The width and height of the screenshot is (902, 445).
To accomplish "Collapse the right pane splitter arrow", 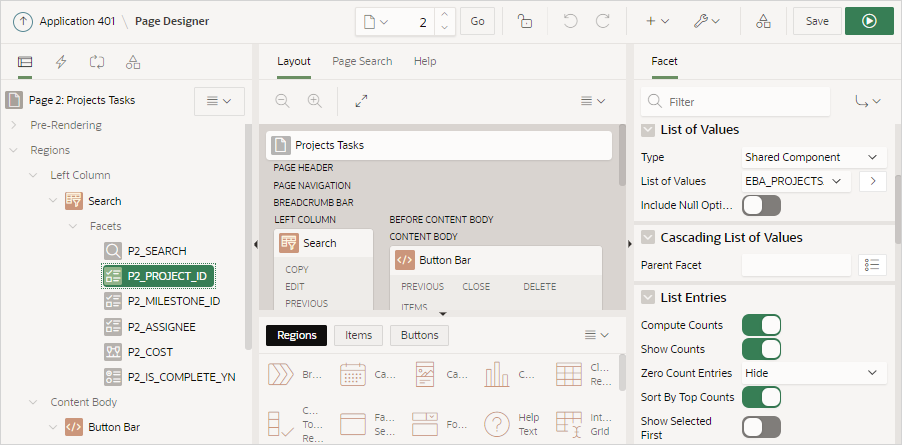I will coord(629,244).
